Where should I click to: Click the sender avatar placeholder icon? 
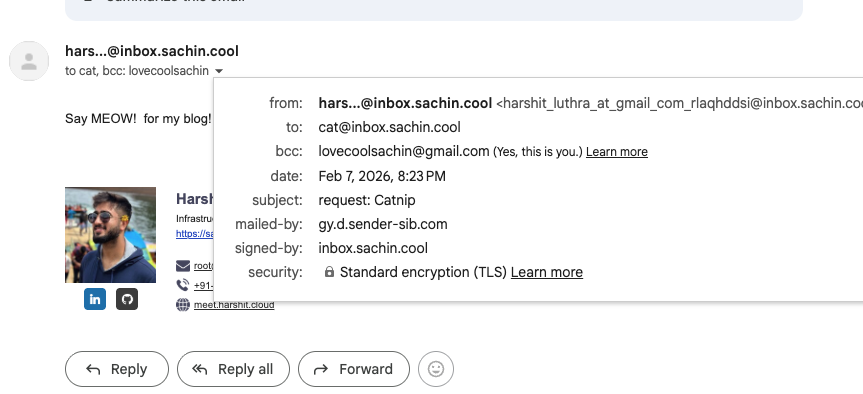coord(29,61)
